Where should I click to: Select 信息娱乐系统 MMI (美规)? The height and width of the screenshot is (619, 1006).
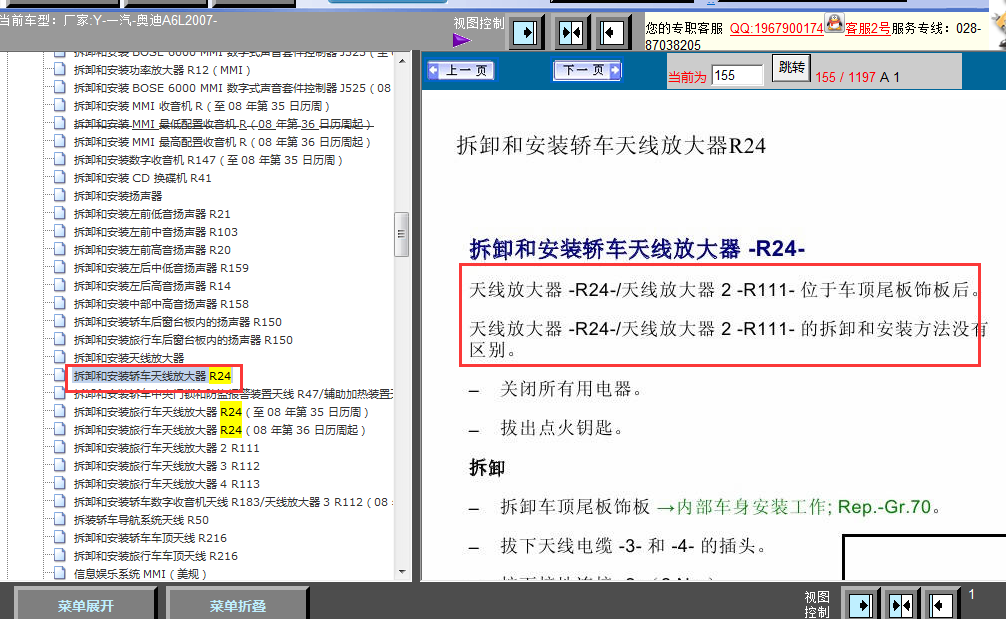(140, 573)
